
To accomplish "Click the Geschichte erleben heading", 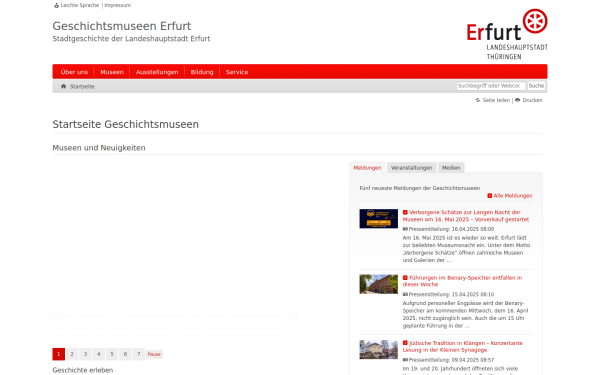I will (83, 370).
